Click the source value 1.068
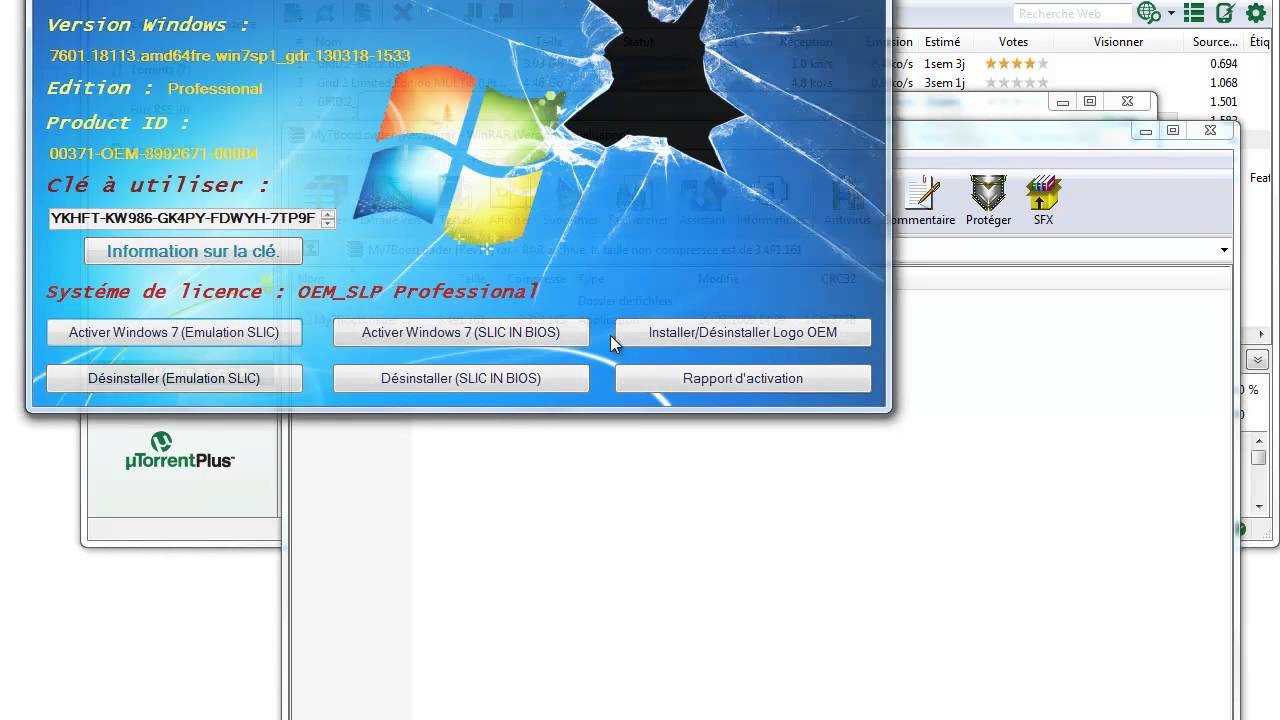The width and height of the screenshot is (1280, 720). coord(1224,83)
